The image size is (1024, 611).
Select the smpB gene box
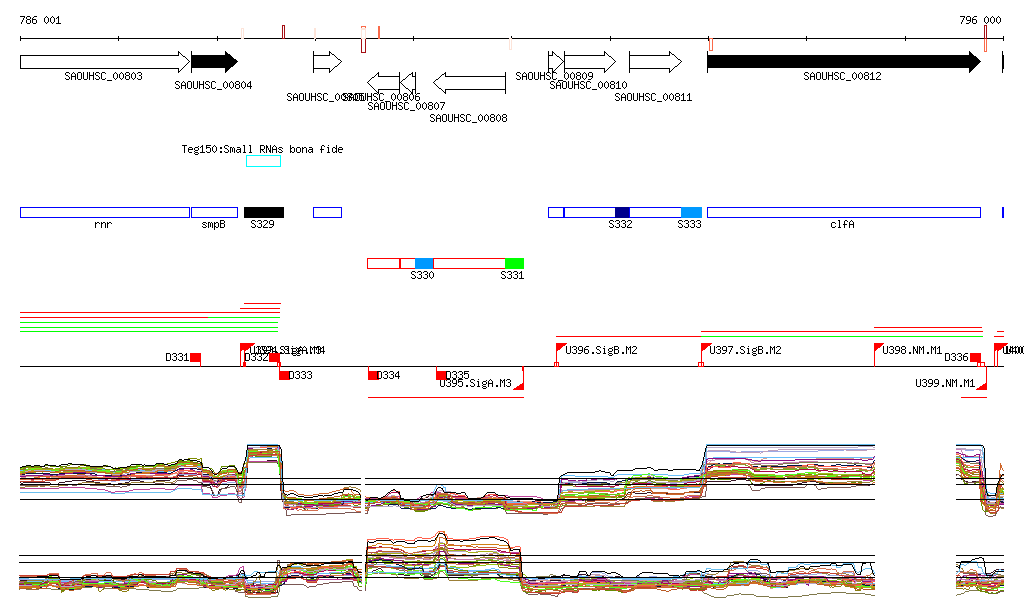point(214,212)
